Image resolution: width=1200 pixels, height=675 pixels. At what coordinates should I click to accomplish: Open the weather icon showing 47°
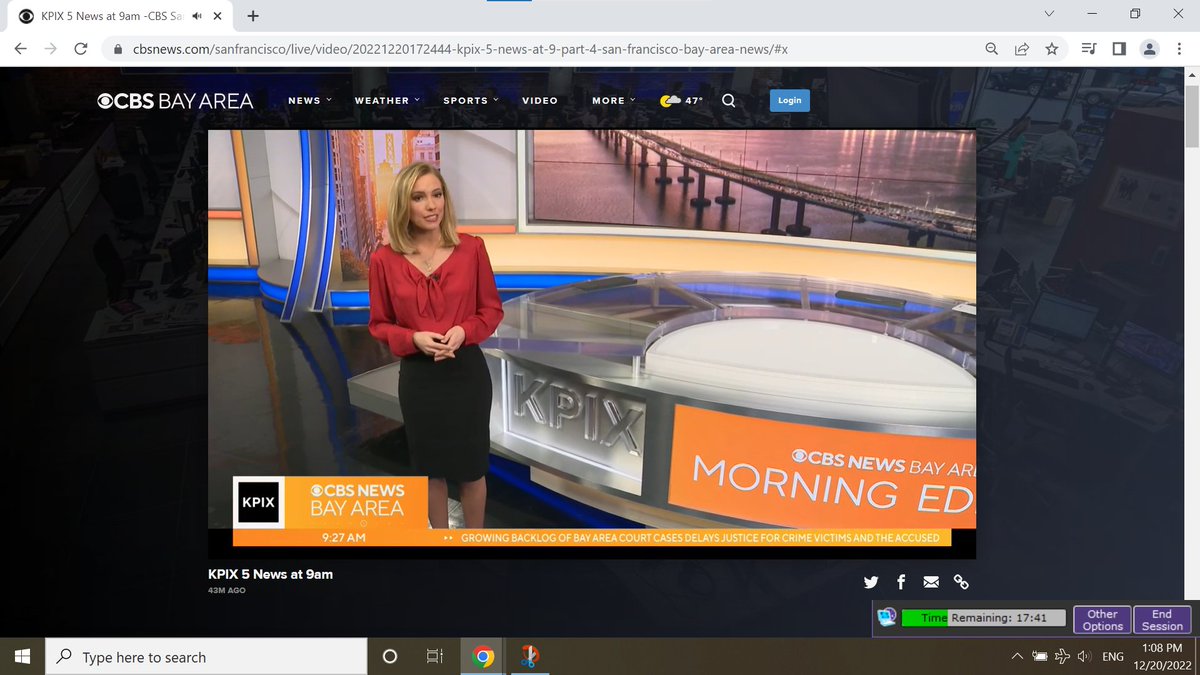(x=682, y=100)
